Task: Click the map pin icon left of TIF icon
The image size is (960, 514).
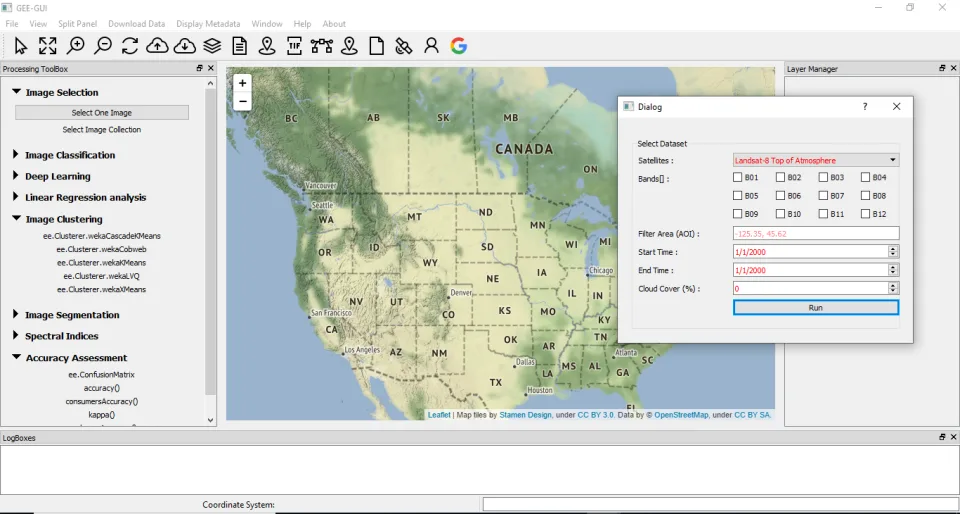Action: coord(266,46)
